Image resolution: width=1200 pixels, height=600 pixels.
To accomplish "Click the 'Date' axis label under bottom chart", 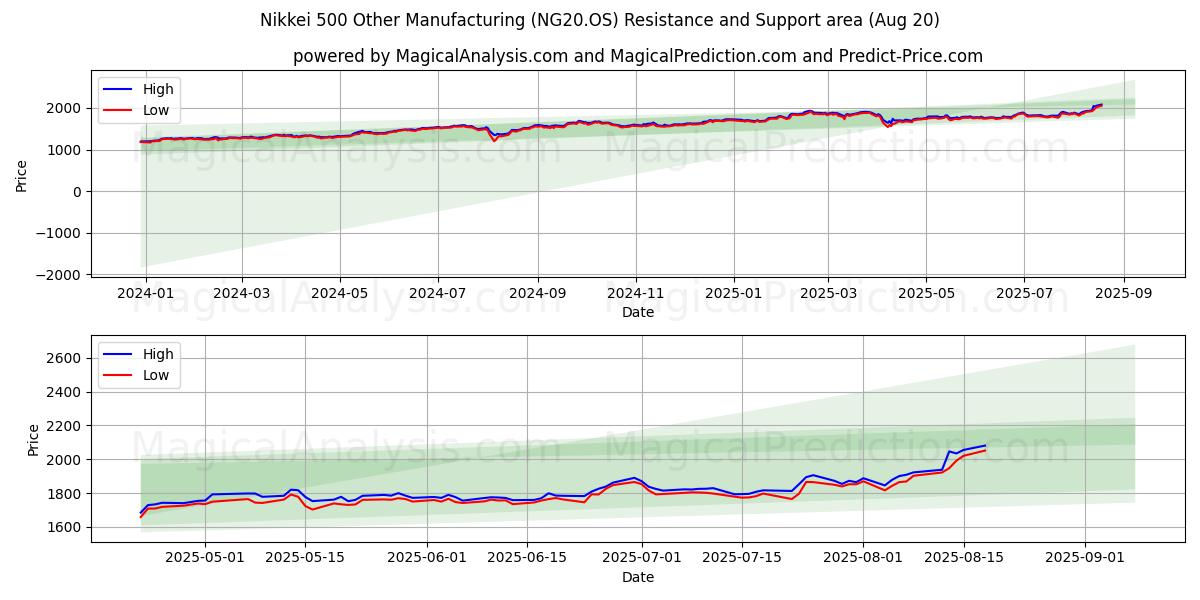I will (x=638, y=577).
